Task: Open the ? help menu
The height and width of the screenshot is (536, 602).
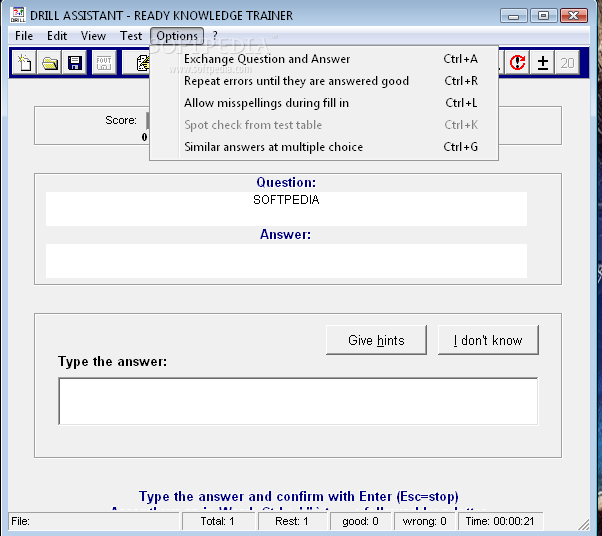Action: [215, 36]
